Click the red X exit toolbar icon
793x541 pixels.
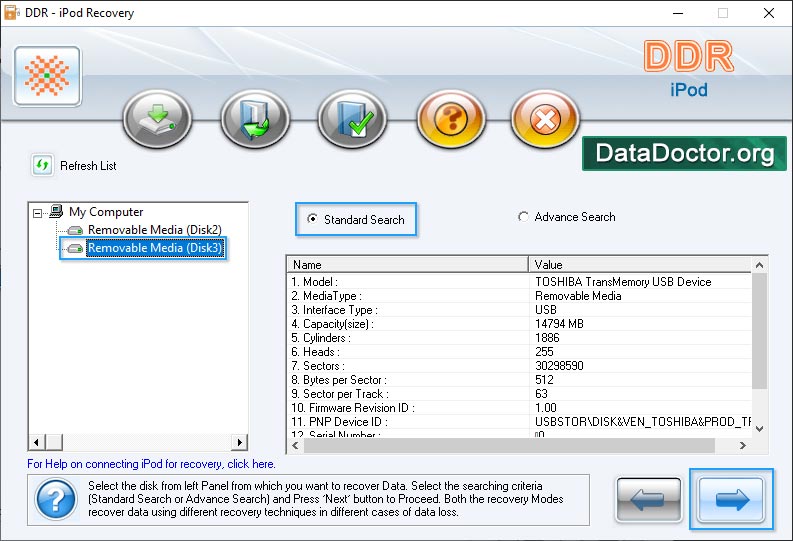tap(545, 122)
